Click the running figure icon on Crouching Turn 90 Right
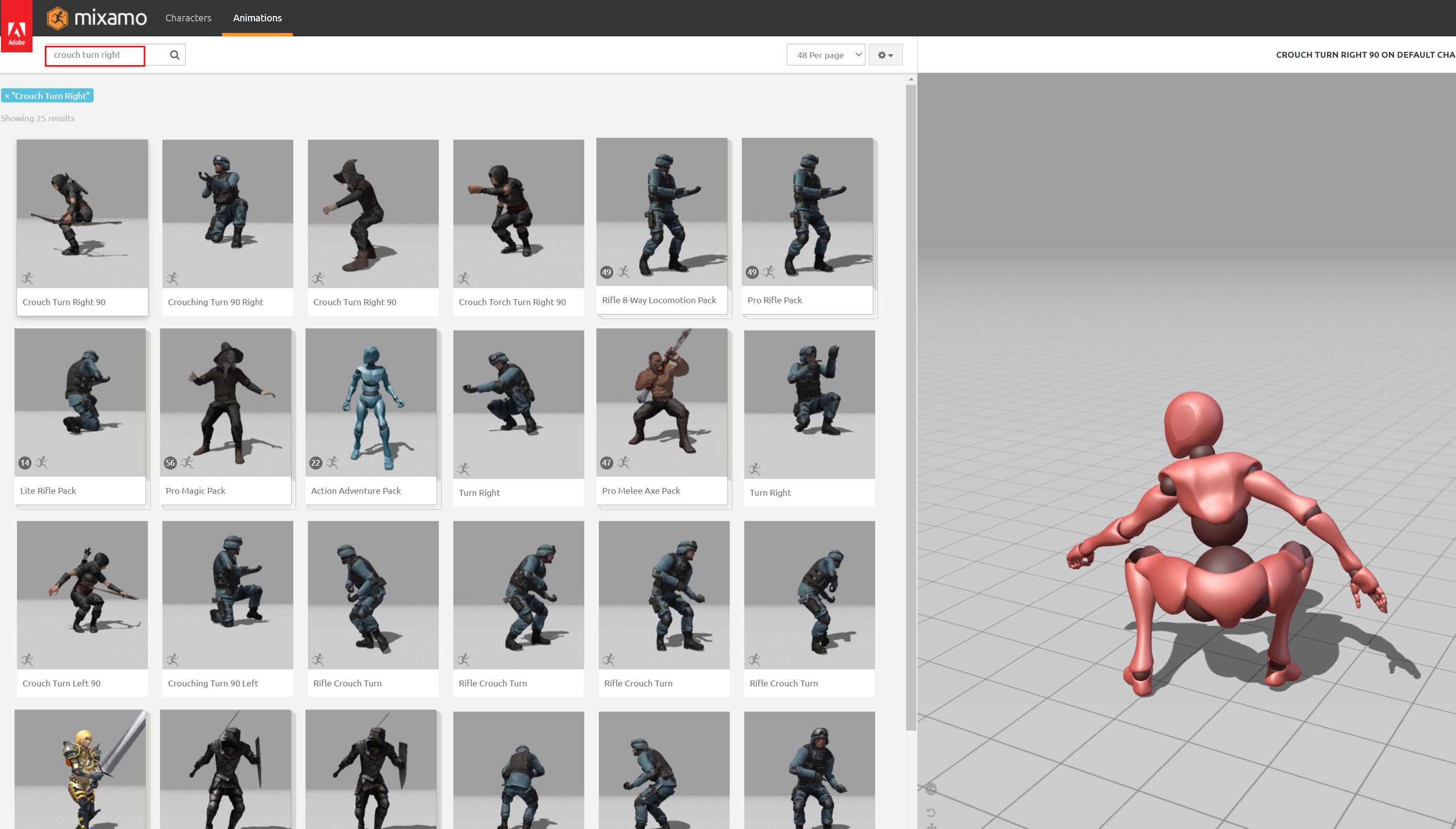The height and width of the screenshot is (829, 1456). pos(173,278)
